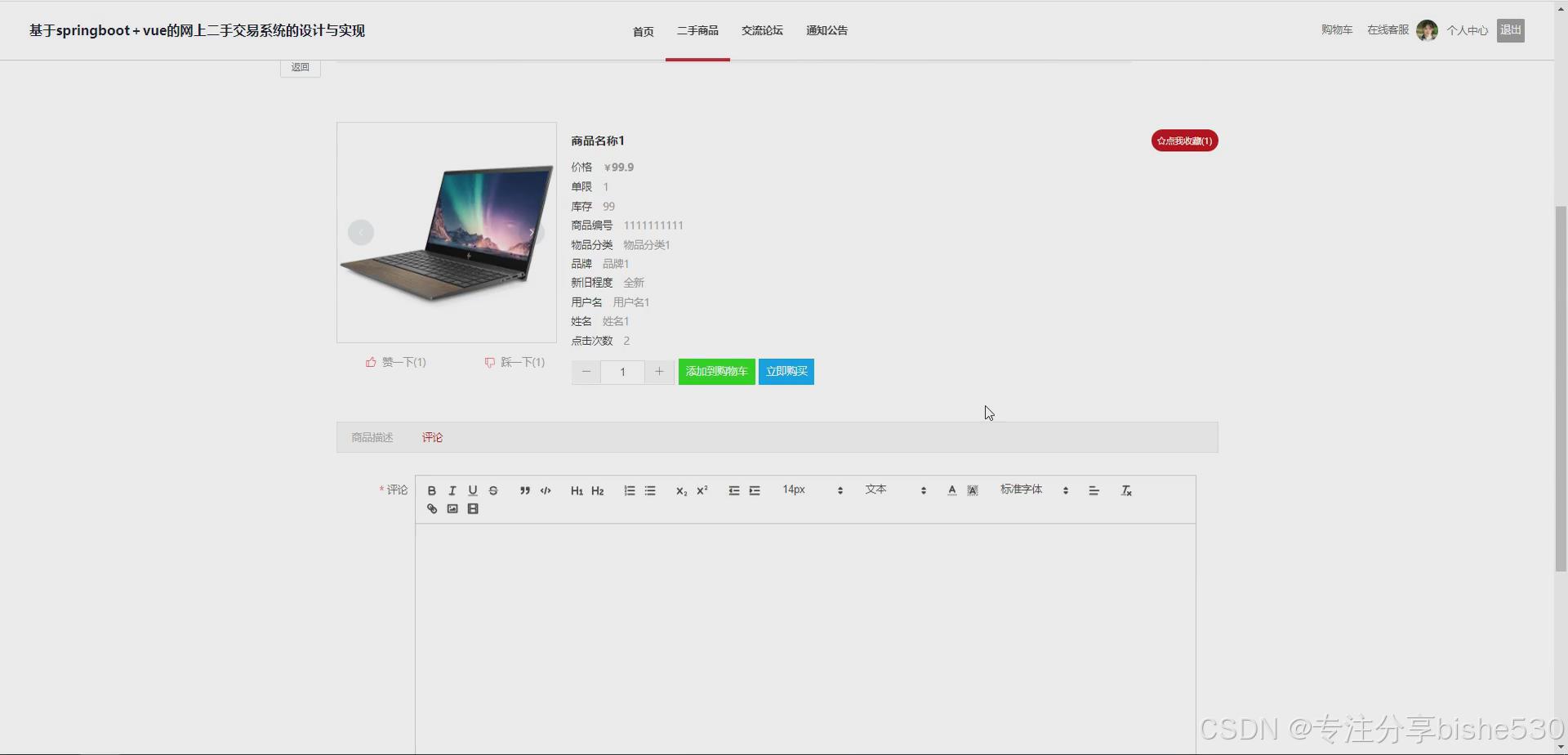This screenshot has height=755, width=1568.
Task: Increase the text indent
Action: pos(755,490)
